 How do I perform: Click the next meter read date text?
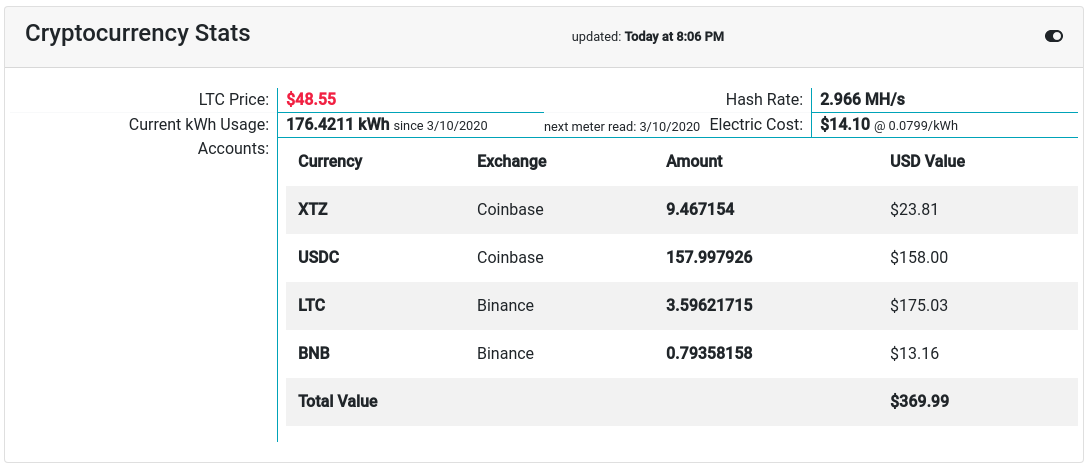(x=622, y=127)
